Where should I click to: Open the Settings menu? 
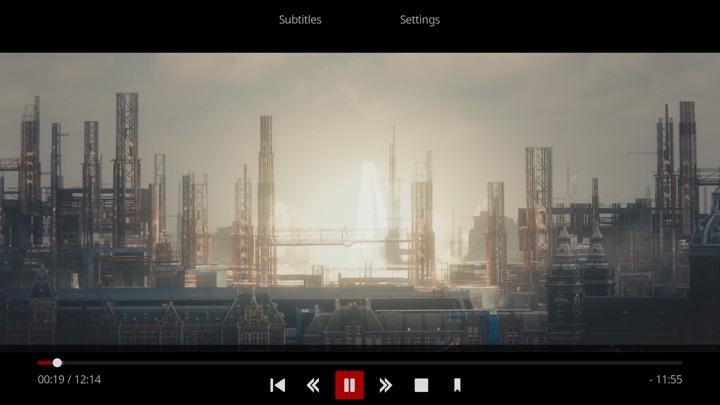pos(420,20)
